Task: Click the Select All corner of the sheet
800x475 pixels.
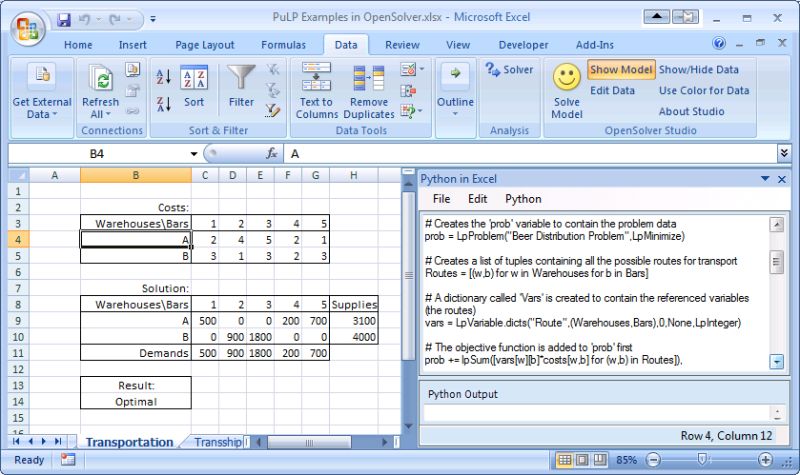Action: click(19, 176)
